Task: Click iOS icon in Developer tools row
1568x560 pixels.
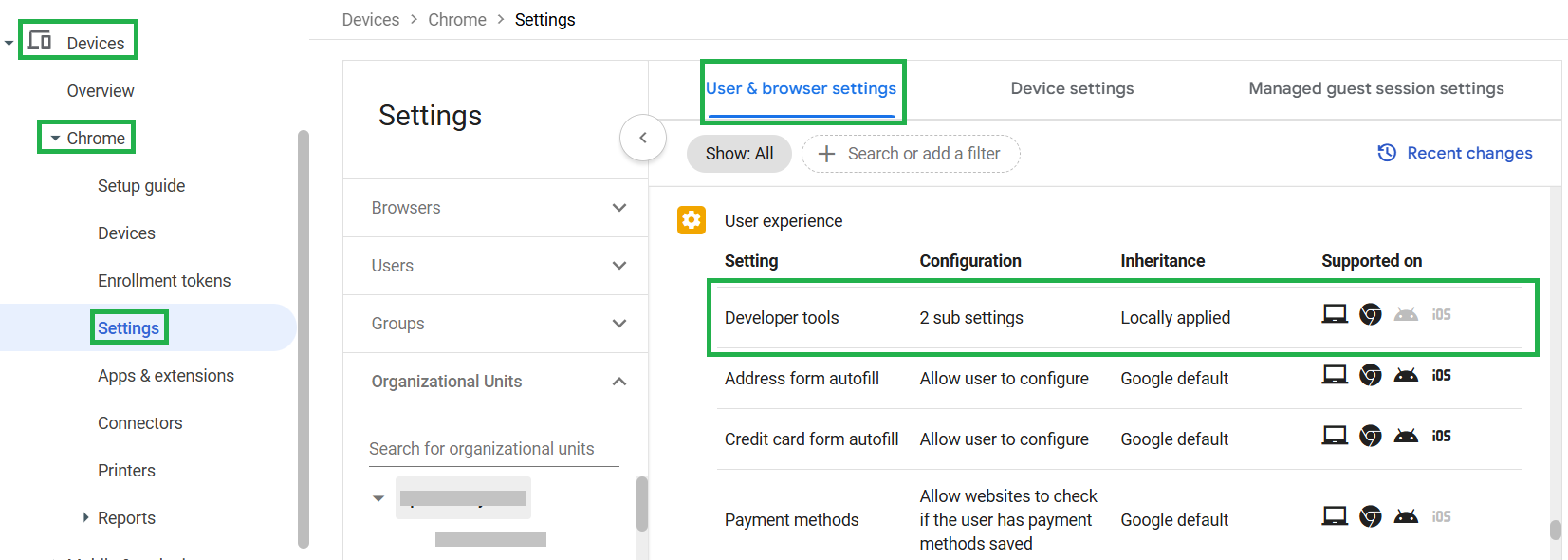Action: tap(1442, 314)
